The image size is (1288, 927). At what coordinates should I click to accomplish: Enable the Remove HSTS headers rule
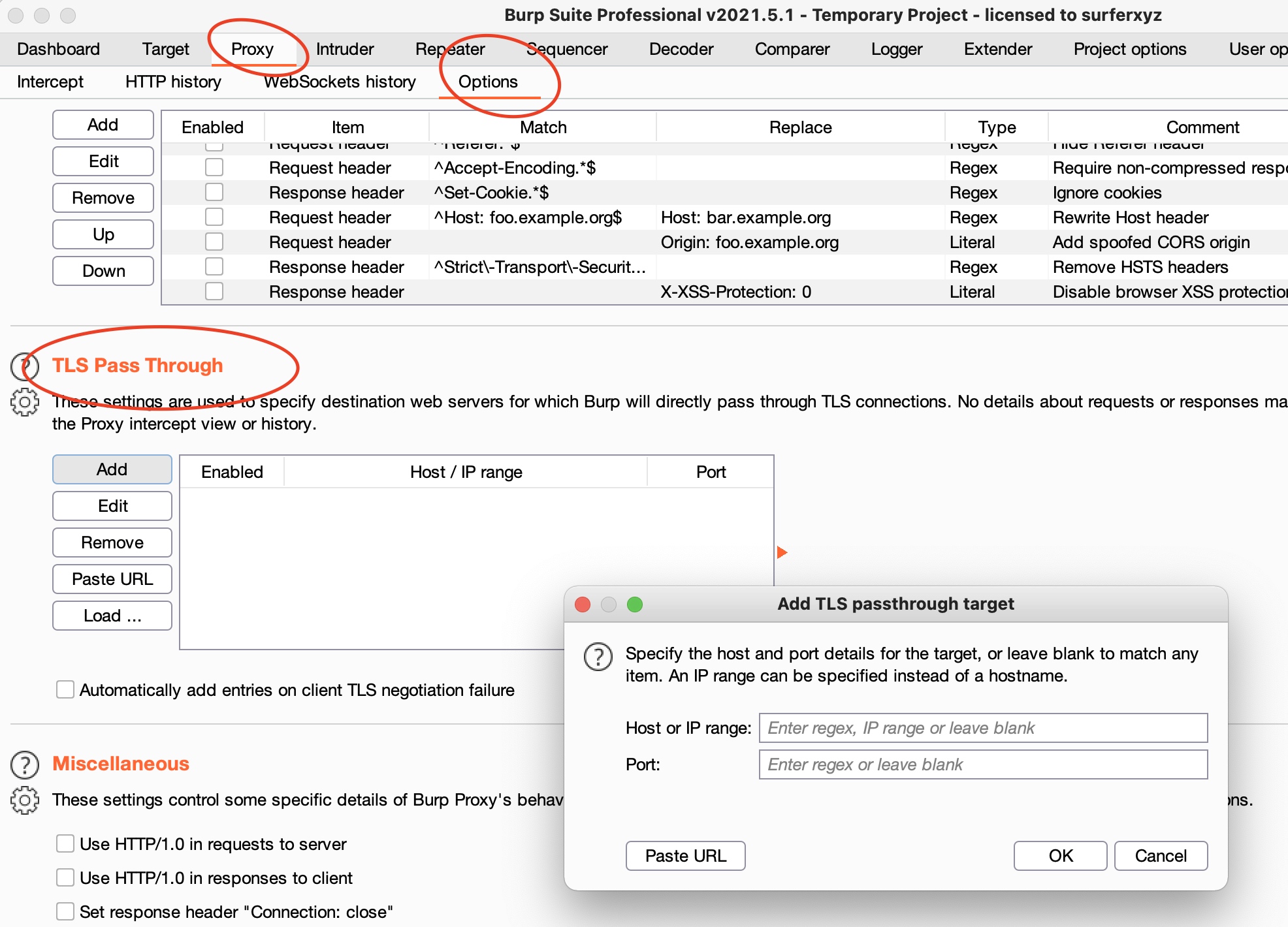[214, 267]
